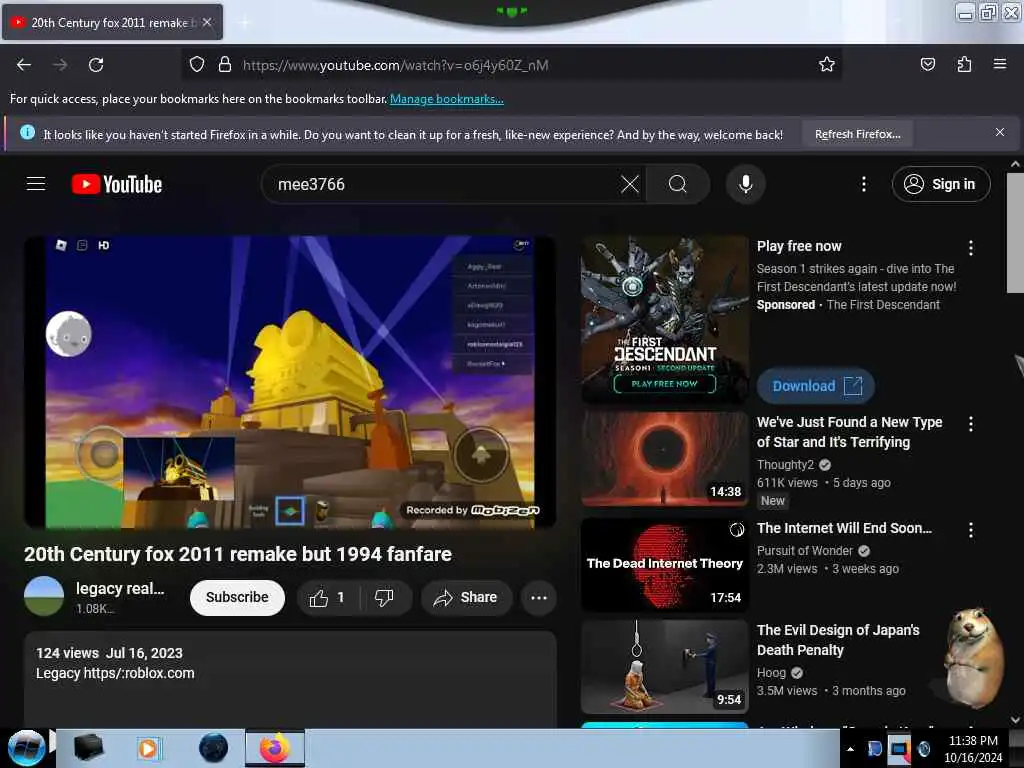The image size is (1024, 768).
Task: Open the Firefox extensions puzzle icon
Action: click(964, 64)
